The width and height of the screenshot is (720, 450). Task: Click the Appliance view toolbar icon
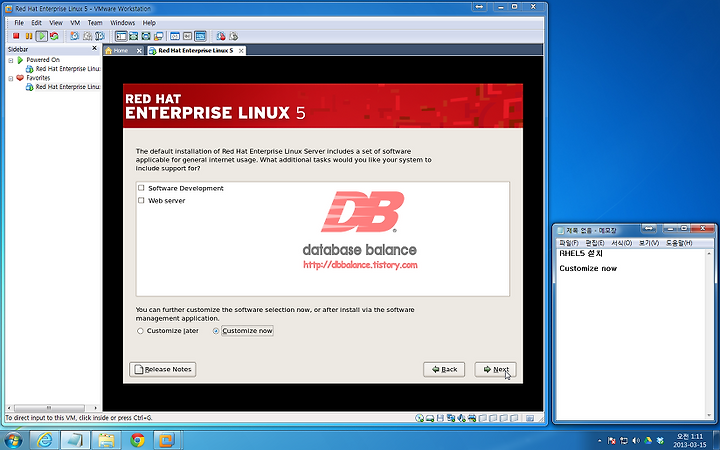click(x=187, y=36)
